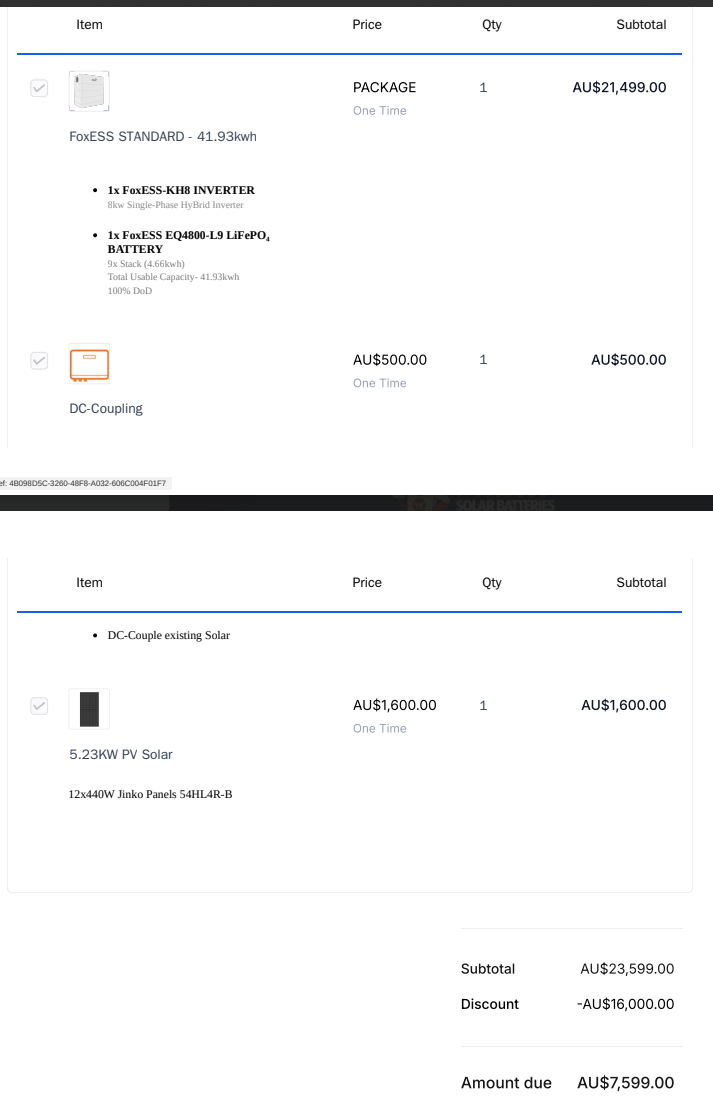Select the -AU$16,000.00 discount amount
The image size is (713, 1114).
click(625, 1004)
